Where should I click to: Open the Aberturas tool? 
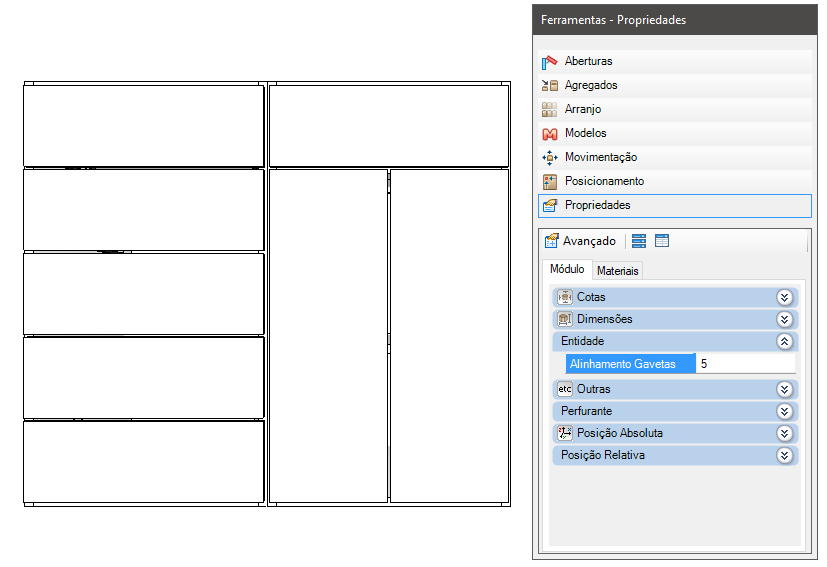pos(675,61)
